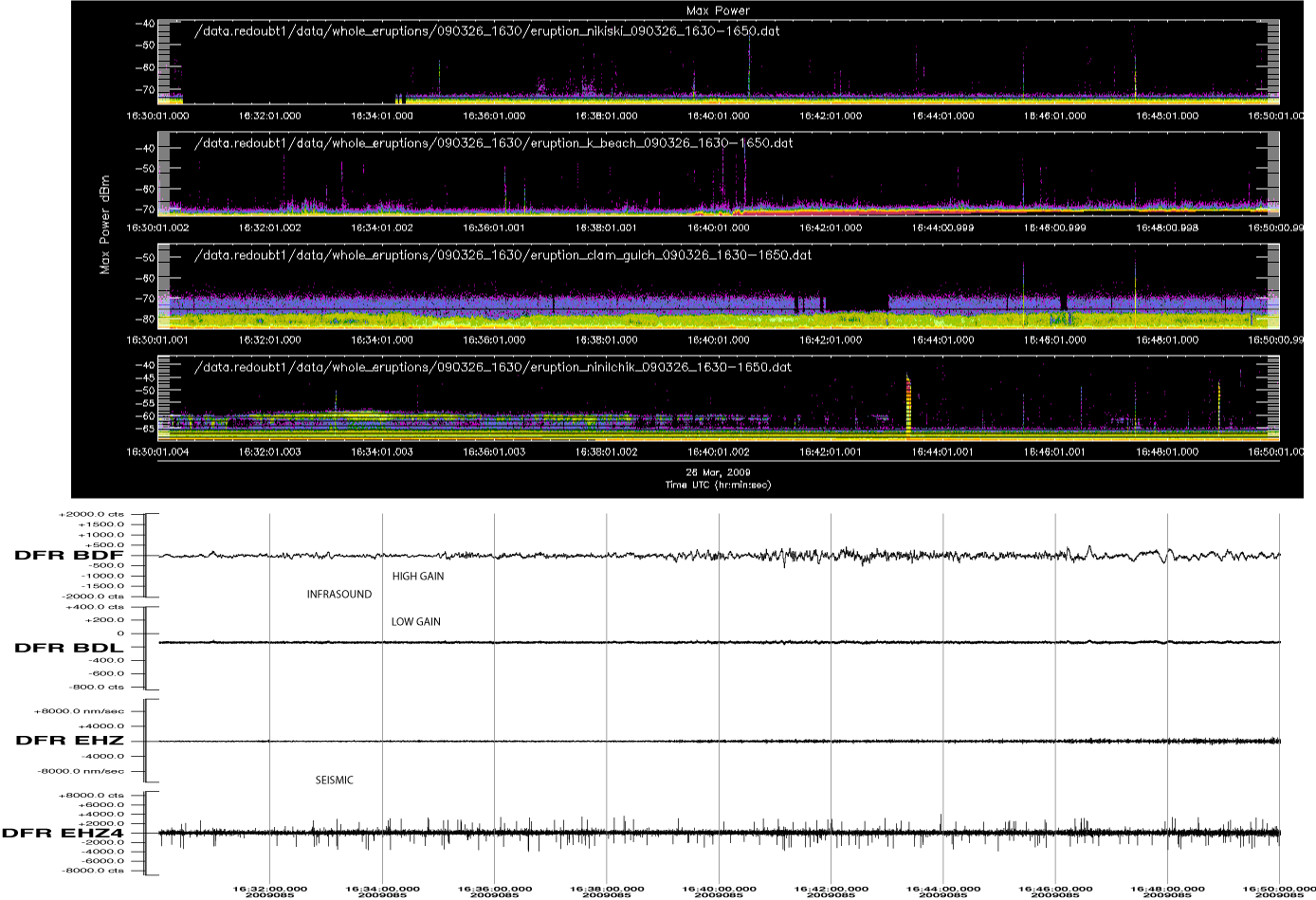Click the "16:40:01.002" time in ninilchik panel
The height and width of the screenshot is (900, 1316).
(x=719, y=452)
